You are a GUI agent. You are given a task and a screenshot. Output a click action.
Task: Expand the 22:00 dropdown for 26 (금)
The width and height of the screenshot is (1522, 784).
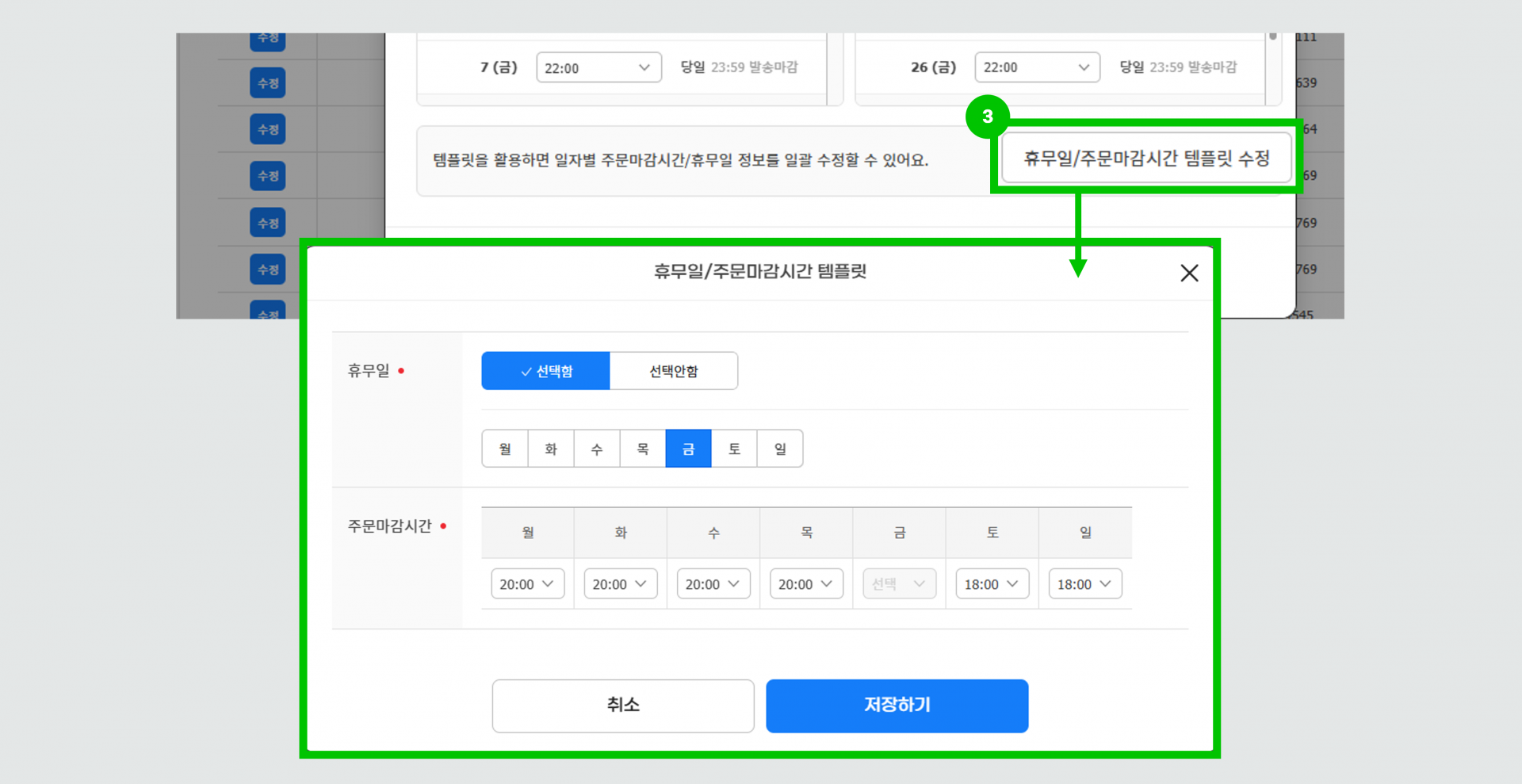pyautogui.click(x=1037, y=67)
